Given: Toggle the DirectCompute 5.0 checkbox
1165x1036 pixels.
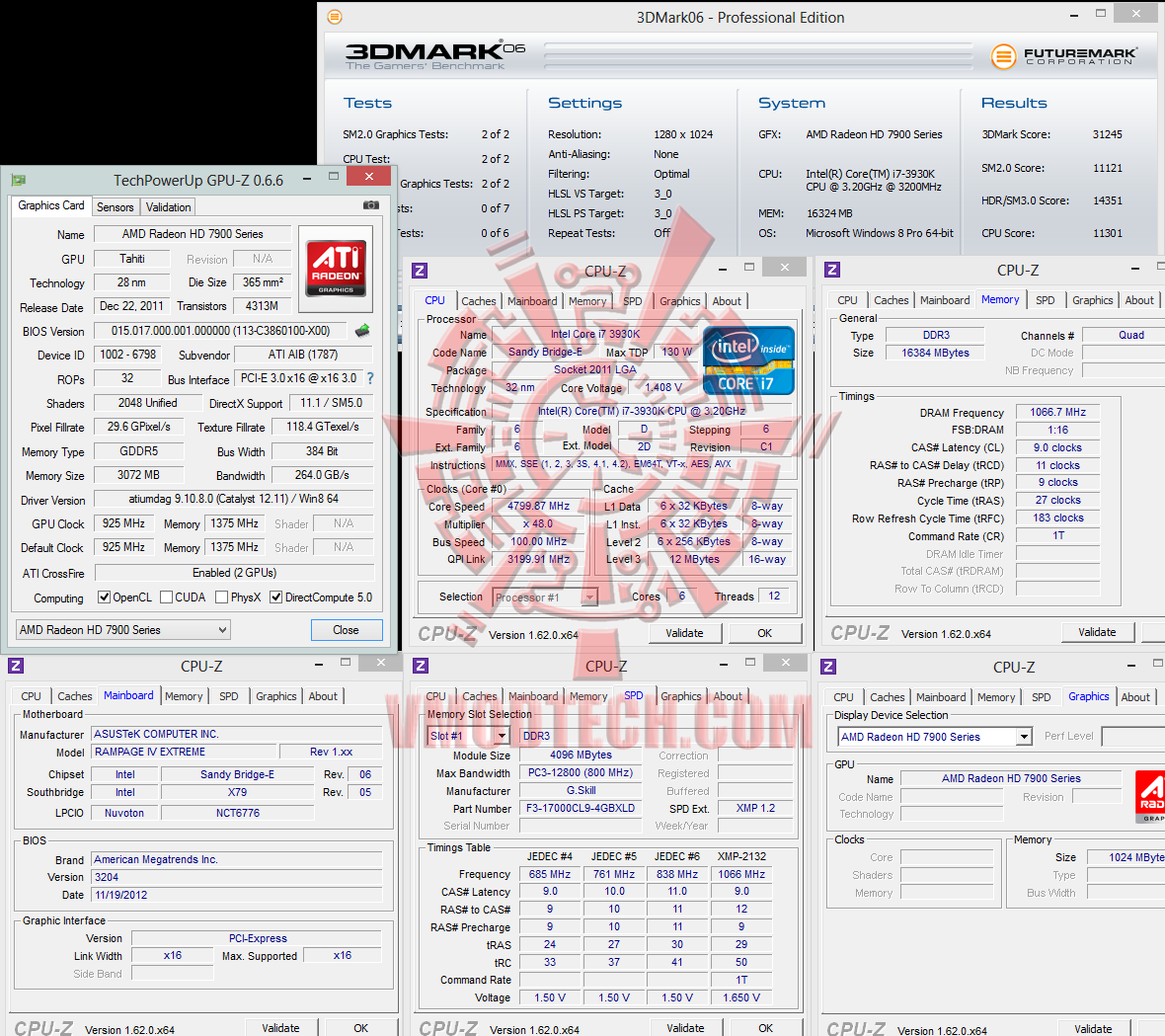Looking at the screenshot, I should 275,598.
